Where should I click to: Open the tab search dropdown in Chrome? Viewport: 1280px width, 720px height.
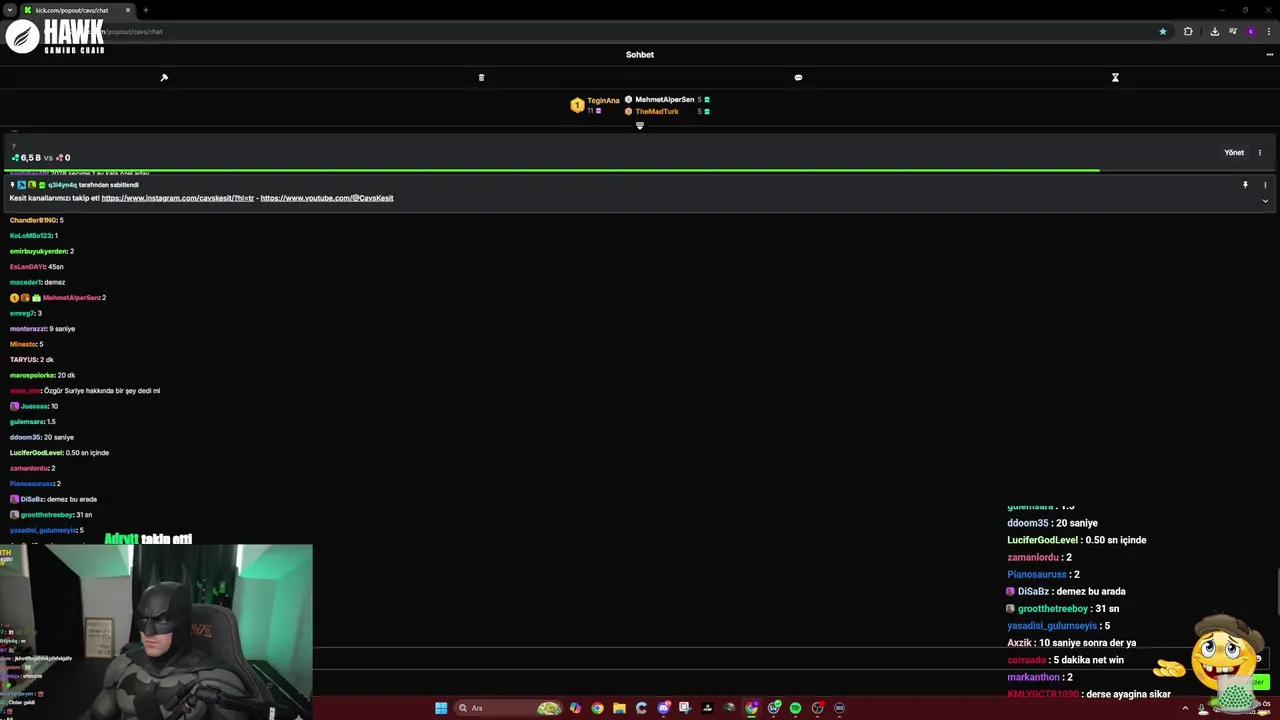pos(9,10)
